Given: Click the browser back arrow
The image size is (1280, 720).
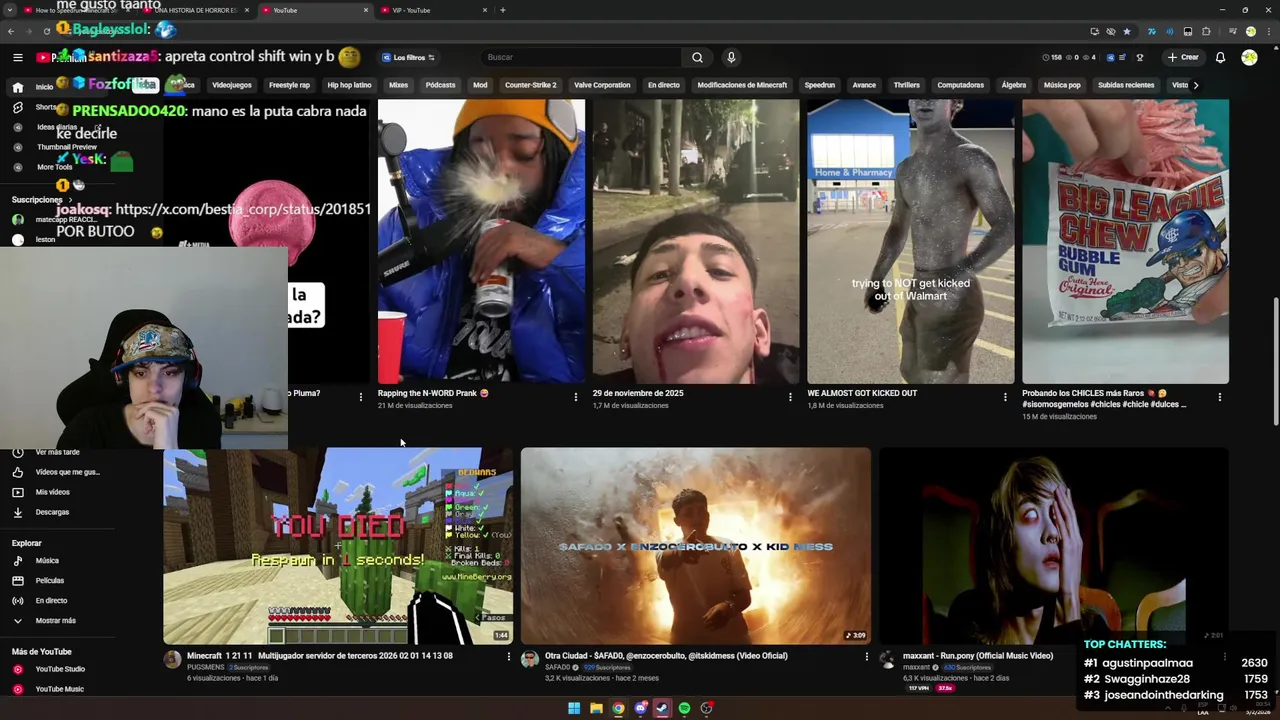Looking at the screenshot, I should [x=12, y=31].
